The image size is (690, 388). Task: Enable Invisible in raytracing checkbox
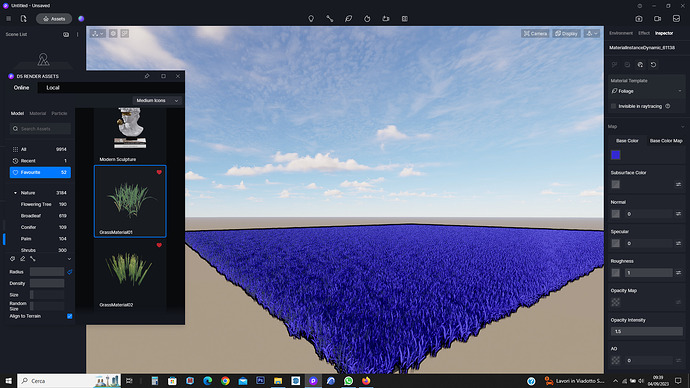coord(613,106)
